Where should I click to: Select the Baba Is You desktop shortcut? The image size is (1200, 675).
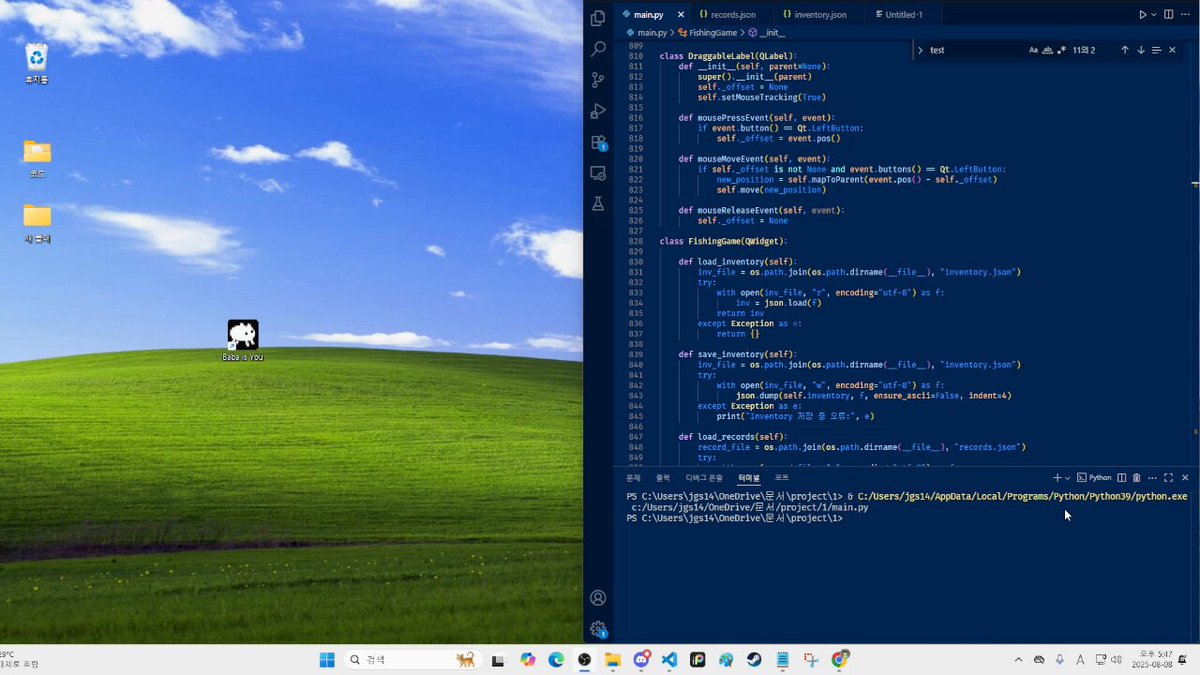(243, 340)
